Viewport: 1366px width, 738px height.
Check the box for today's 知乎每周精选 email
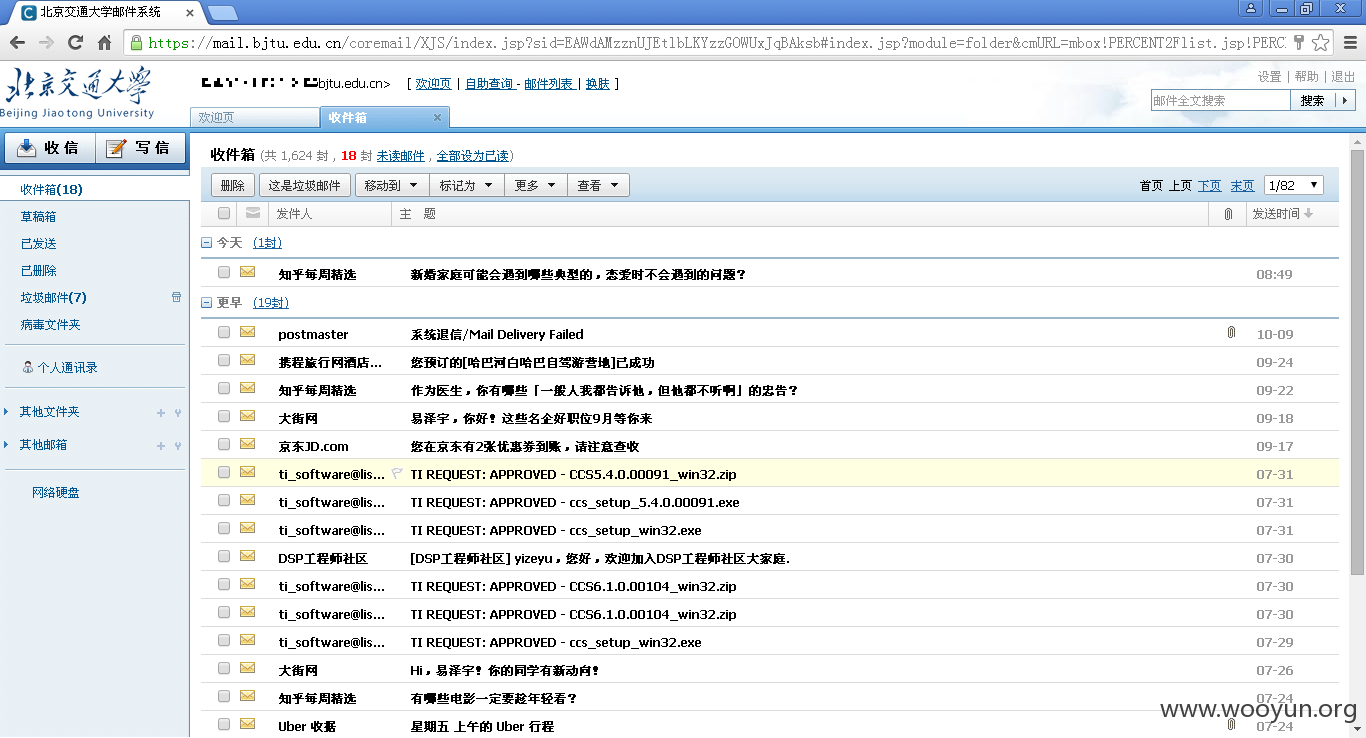[224, 273]
